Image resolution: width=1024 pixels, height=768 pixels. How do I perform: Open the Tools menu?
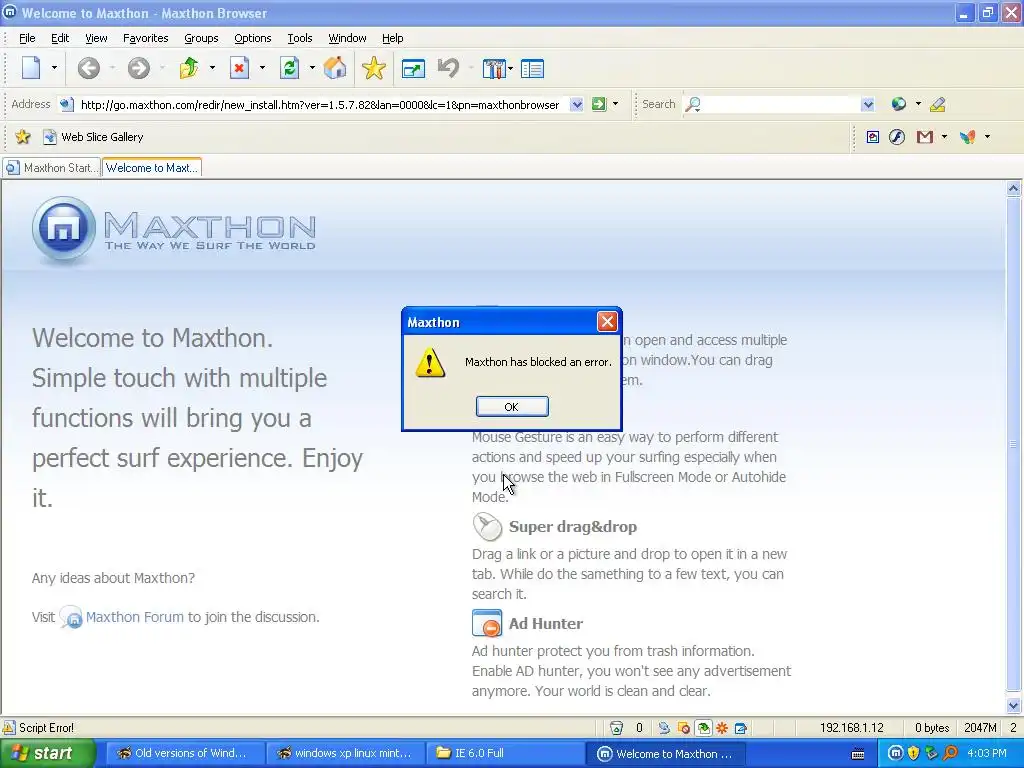[x=300, y=38]
